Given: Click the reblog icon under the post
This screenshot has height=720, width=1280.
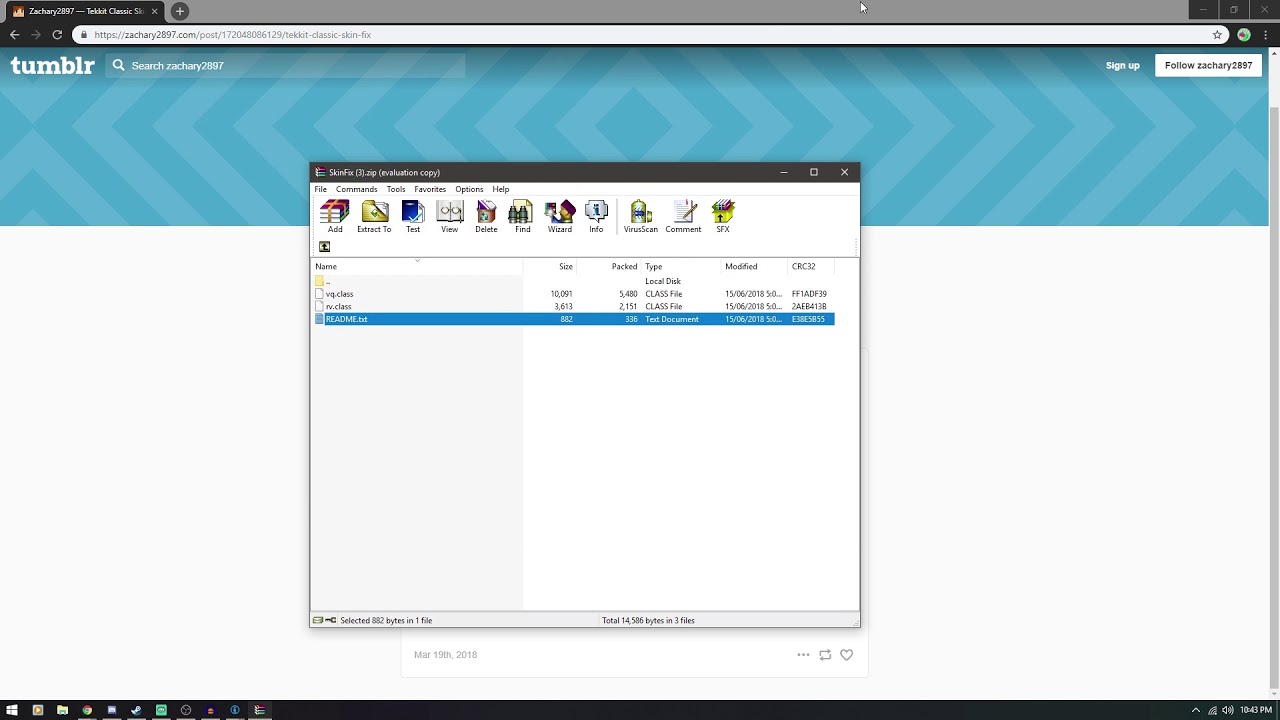Looking at the screenshot, I should tap(825, 655).
